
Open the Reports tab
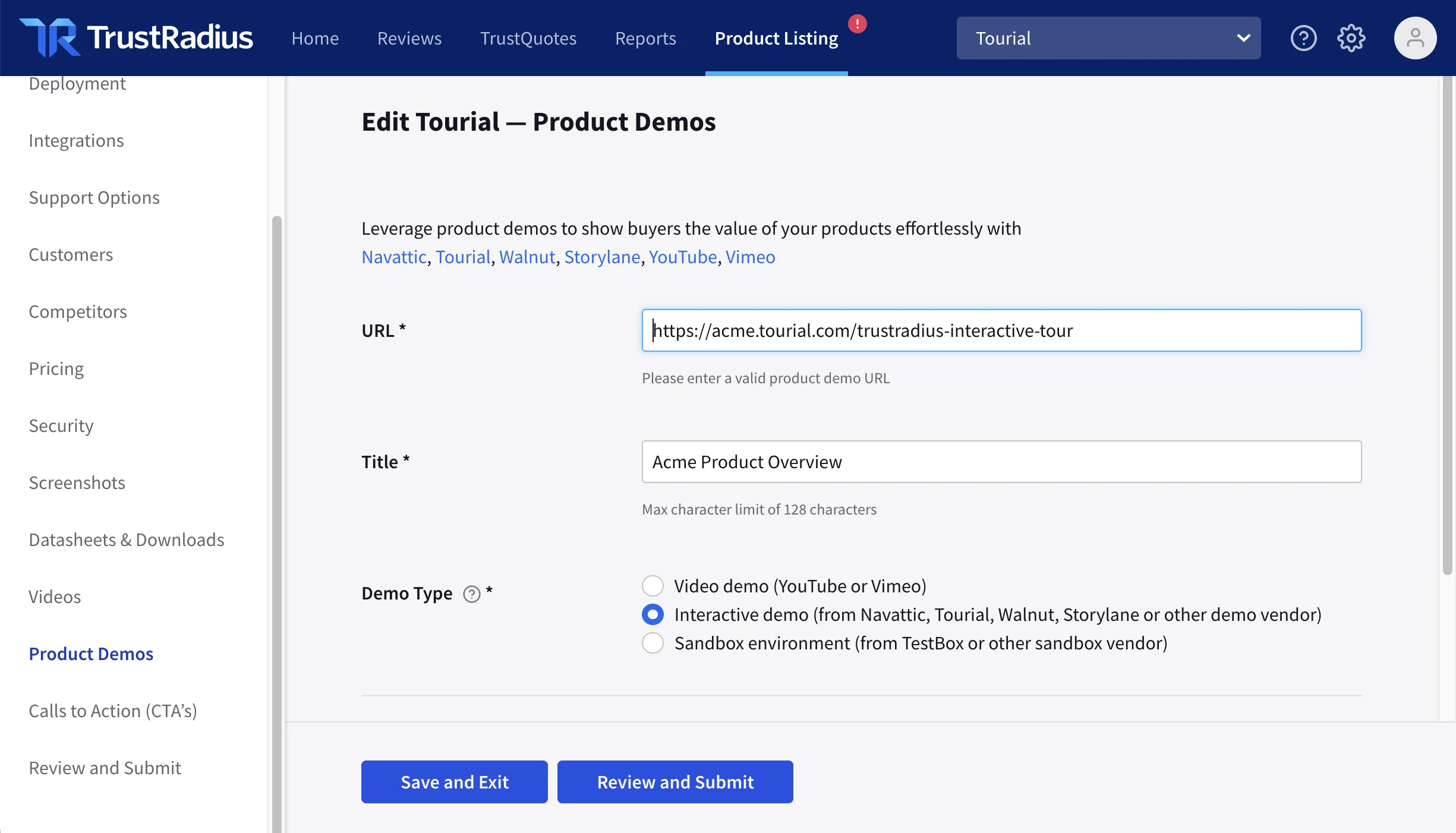tap(645, 38)
